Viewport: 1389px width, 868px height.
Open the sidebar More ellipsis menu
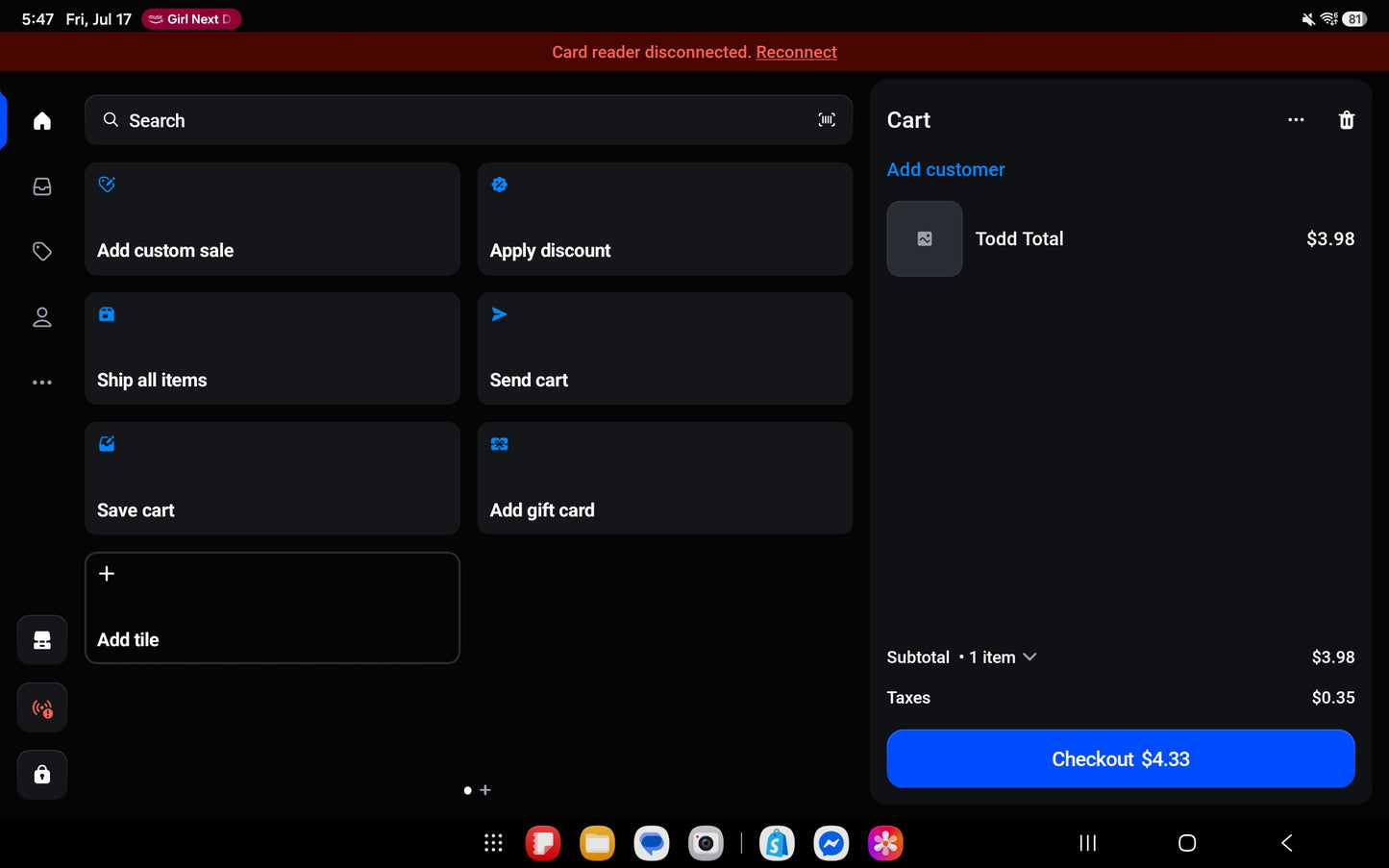click(x=41, y=383)
